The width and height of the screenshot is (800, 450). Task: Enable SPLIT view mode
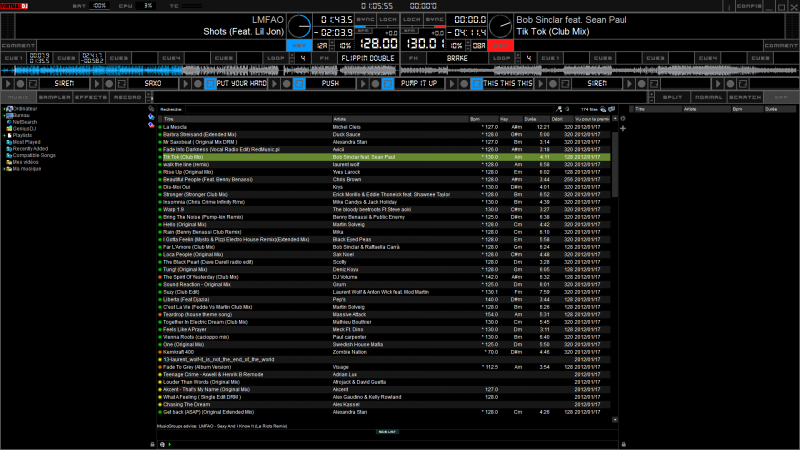coord(673,97)
